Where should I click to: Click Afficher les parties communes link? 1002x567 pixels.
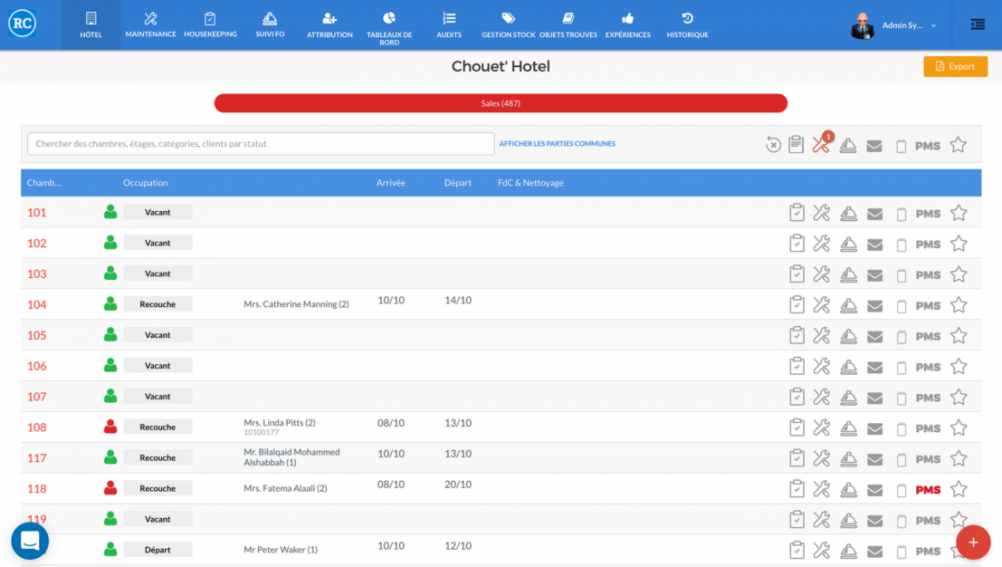(x=557, y=144)
